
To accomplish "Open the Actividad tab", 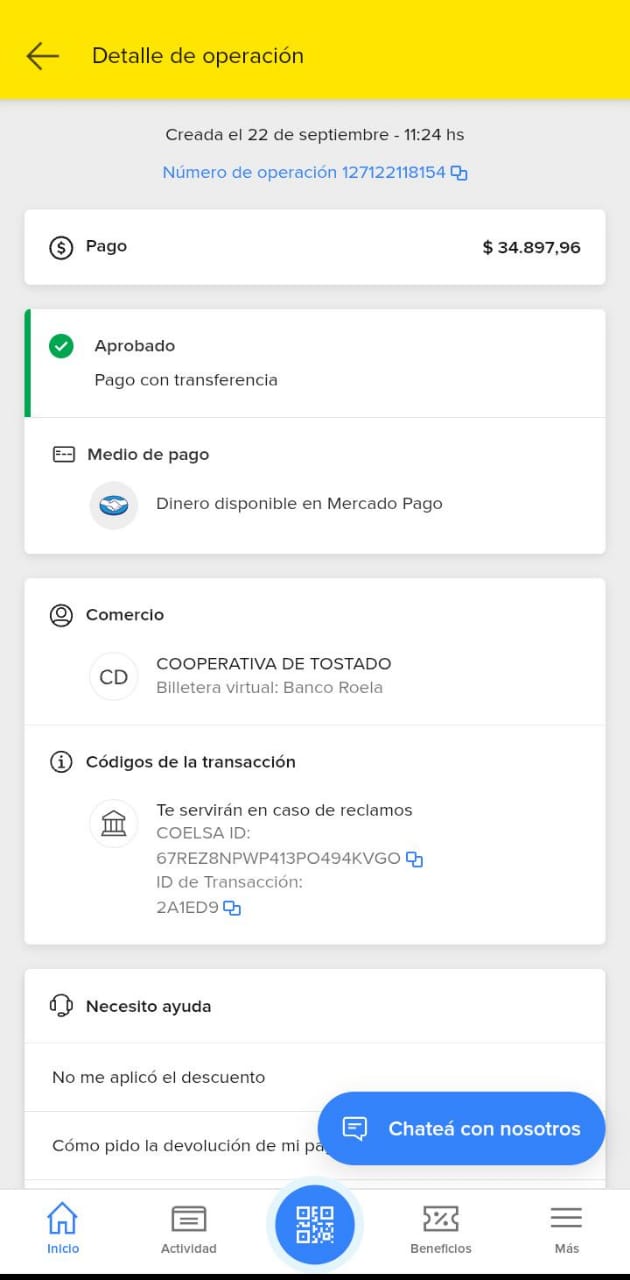I will coord(189,1228).
